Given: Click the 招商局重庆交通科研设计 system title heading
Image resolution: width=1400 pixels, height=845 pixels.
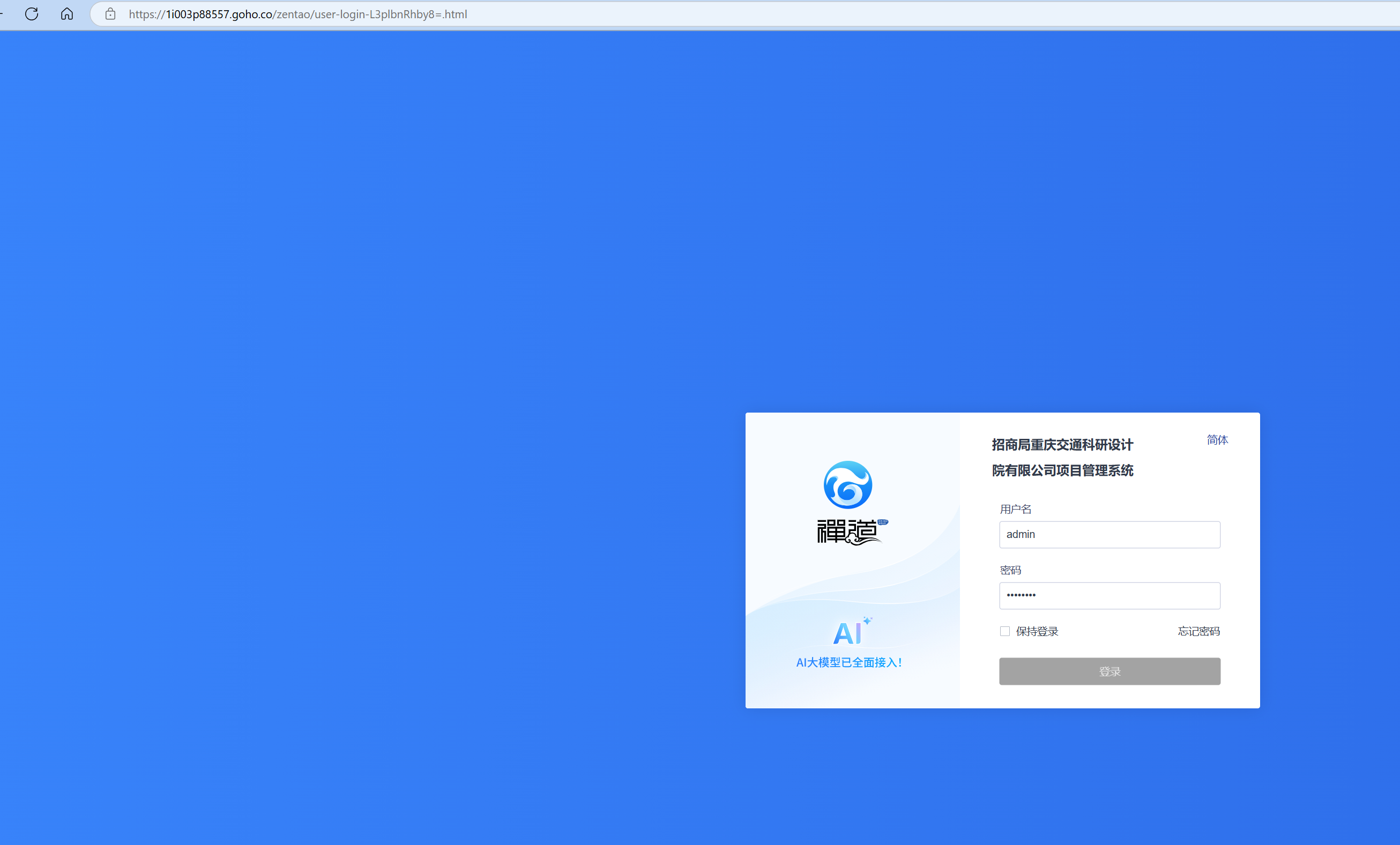Looking at the screenshot, I should [x=1062, y=445].
